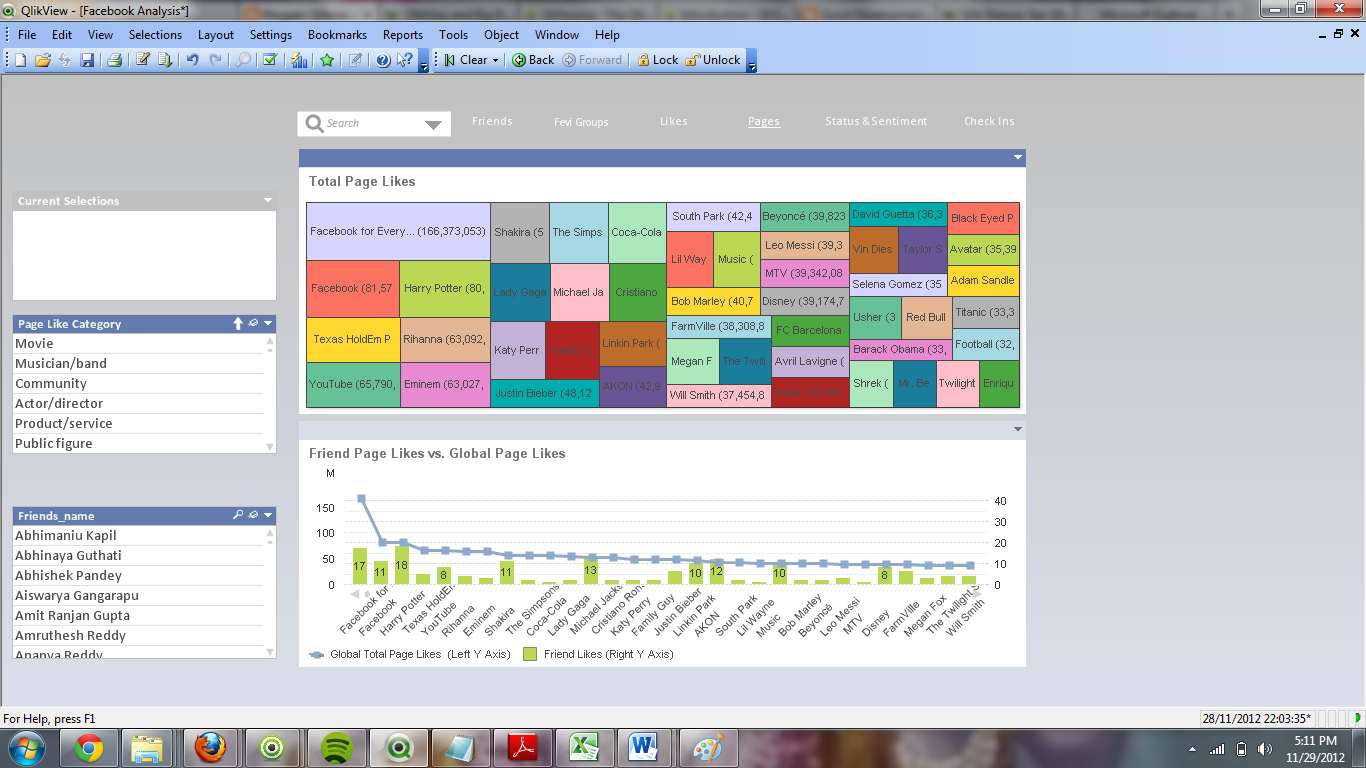Click the Harry Potter treemap block
1366x768 pixels.
445,289
